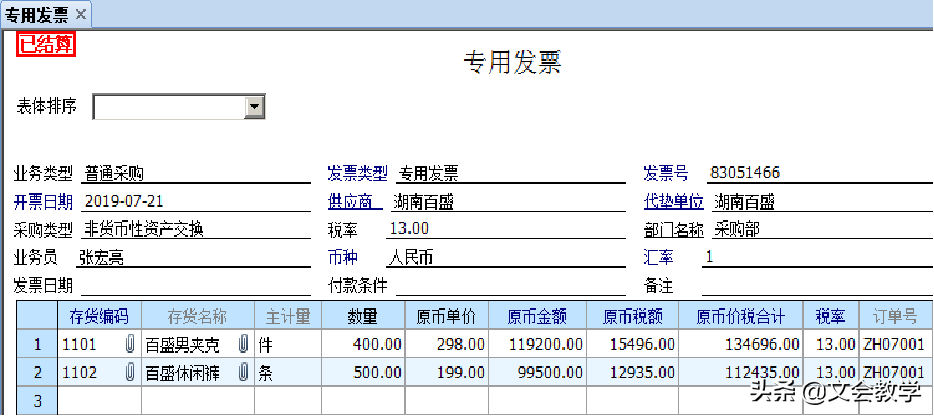This screenshot has width=934, height=416.
Task: Click the 供应商 link label
Action: click(354, 201)
